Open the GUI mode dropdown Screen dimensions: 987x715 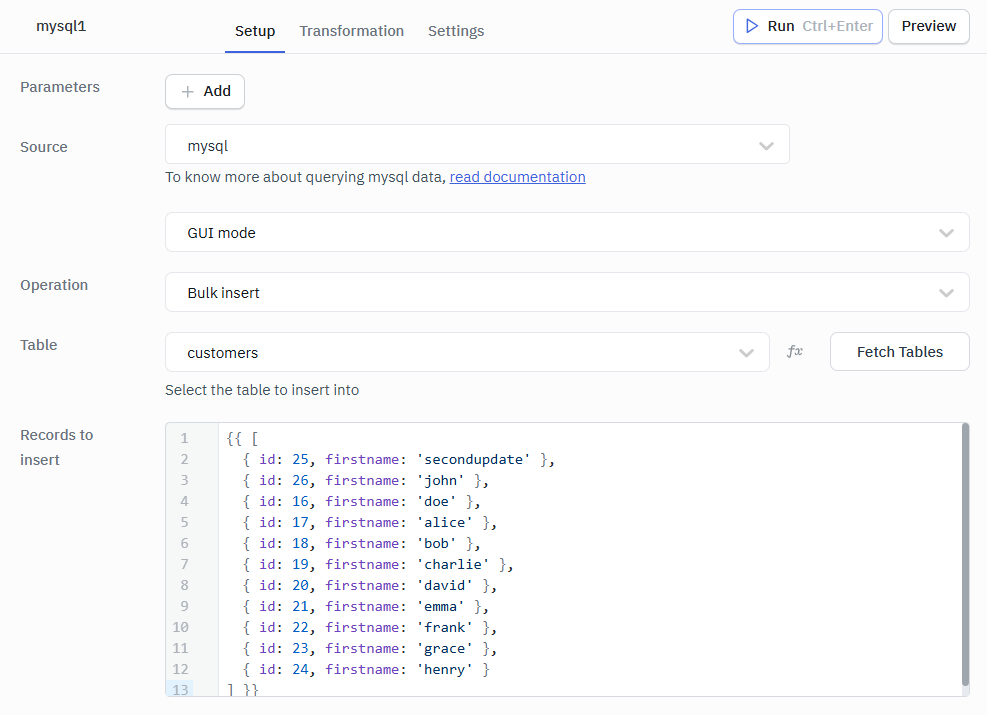click(567, 232)
